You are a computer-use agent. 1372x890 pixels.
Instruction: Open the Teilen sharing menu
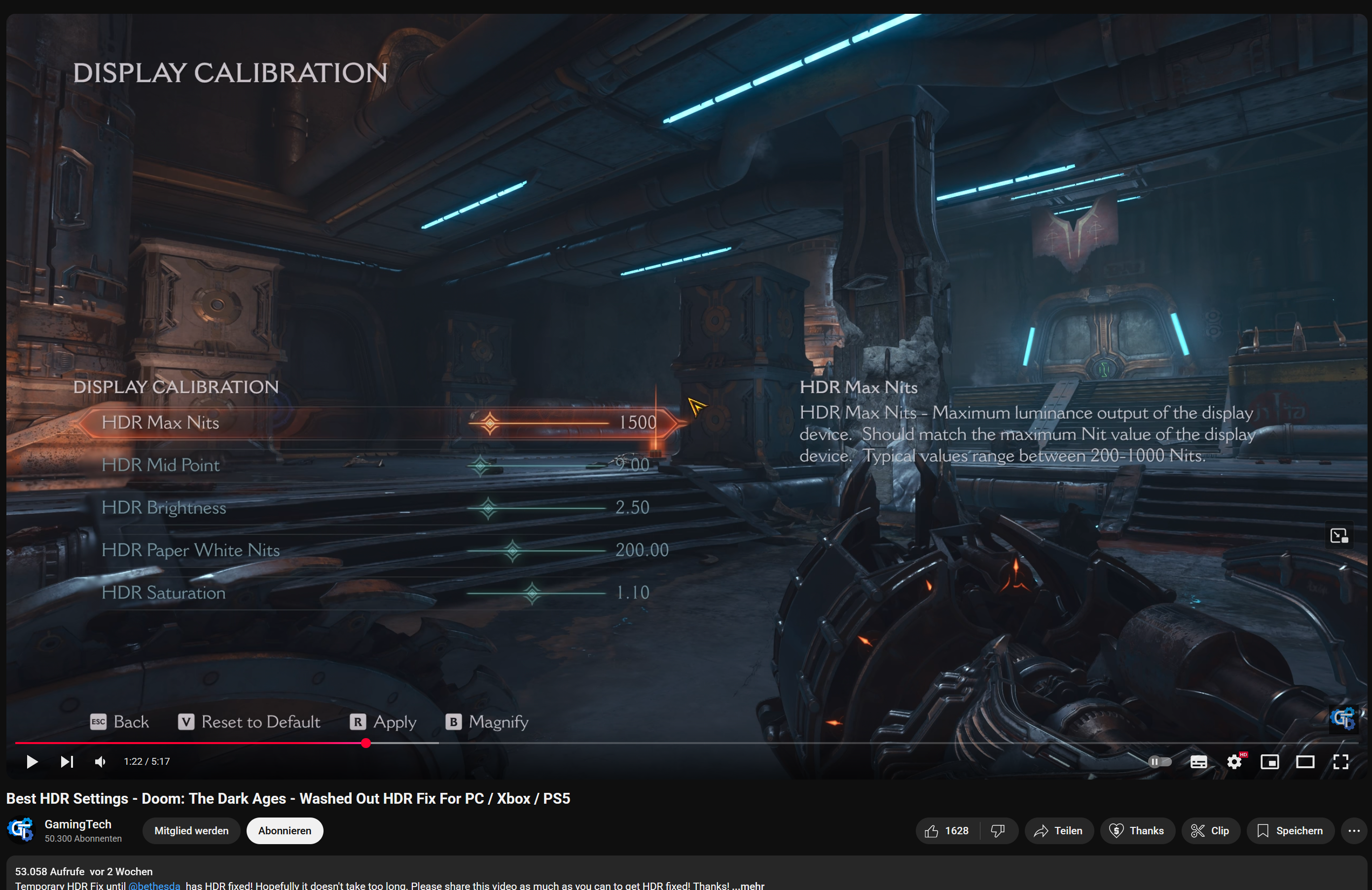point(1059,831)
